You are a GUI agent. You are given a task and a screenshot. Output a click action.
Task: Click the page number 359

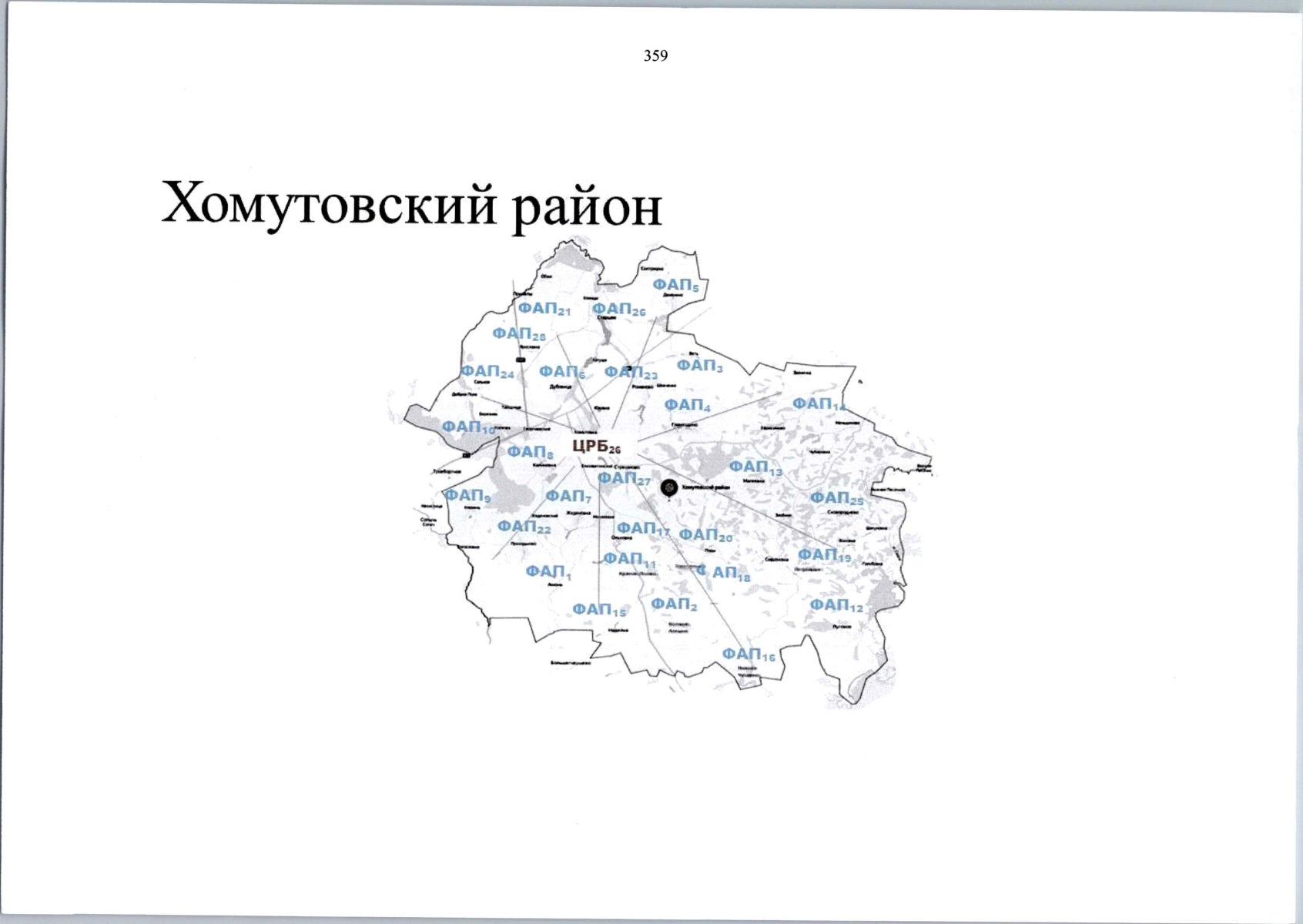654,55
